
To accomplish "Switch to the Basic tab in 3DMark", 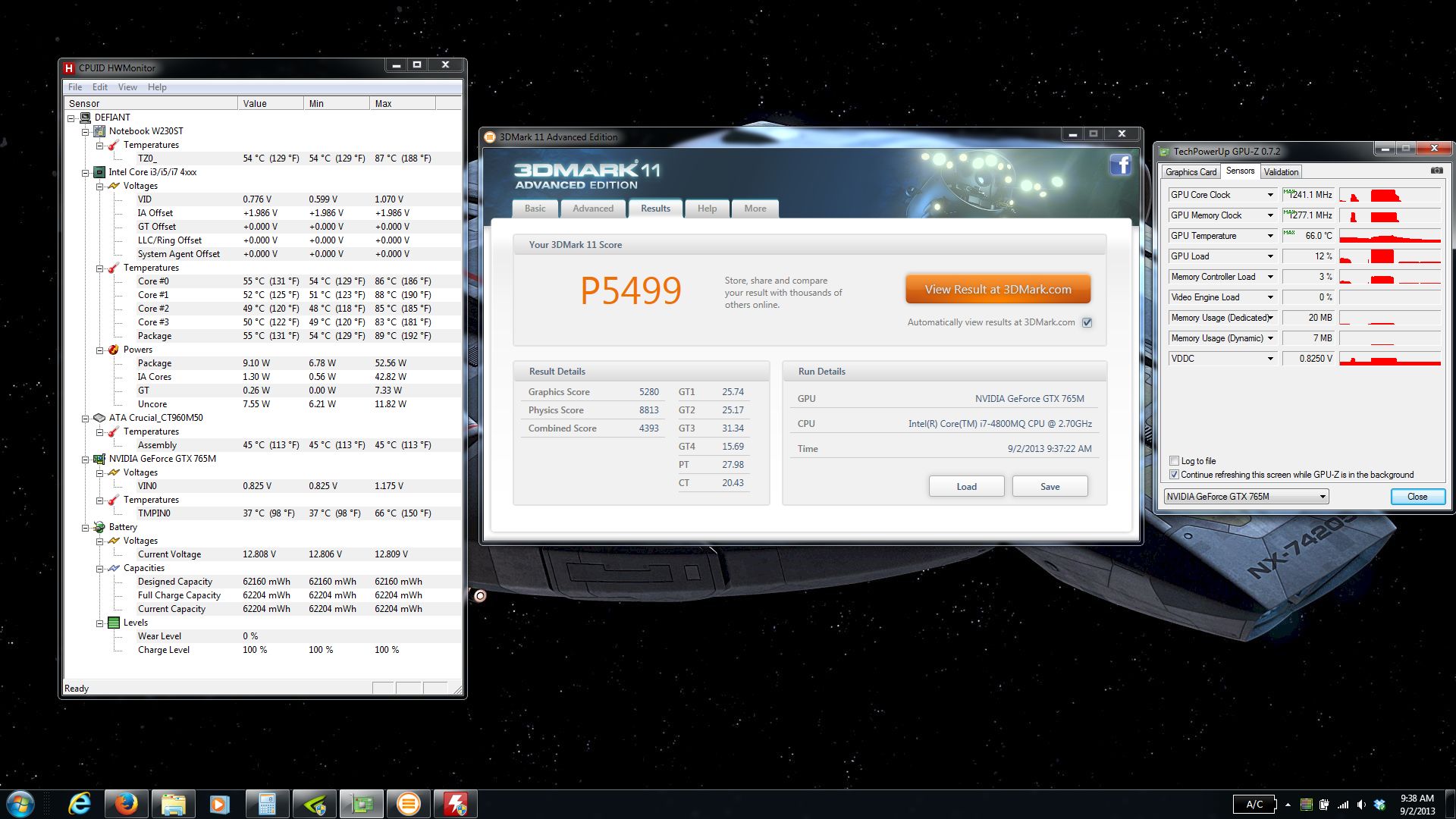I will point(535,209).
